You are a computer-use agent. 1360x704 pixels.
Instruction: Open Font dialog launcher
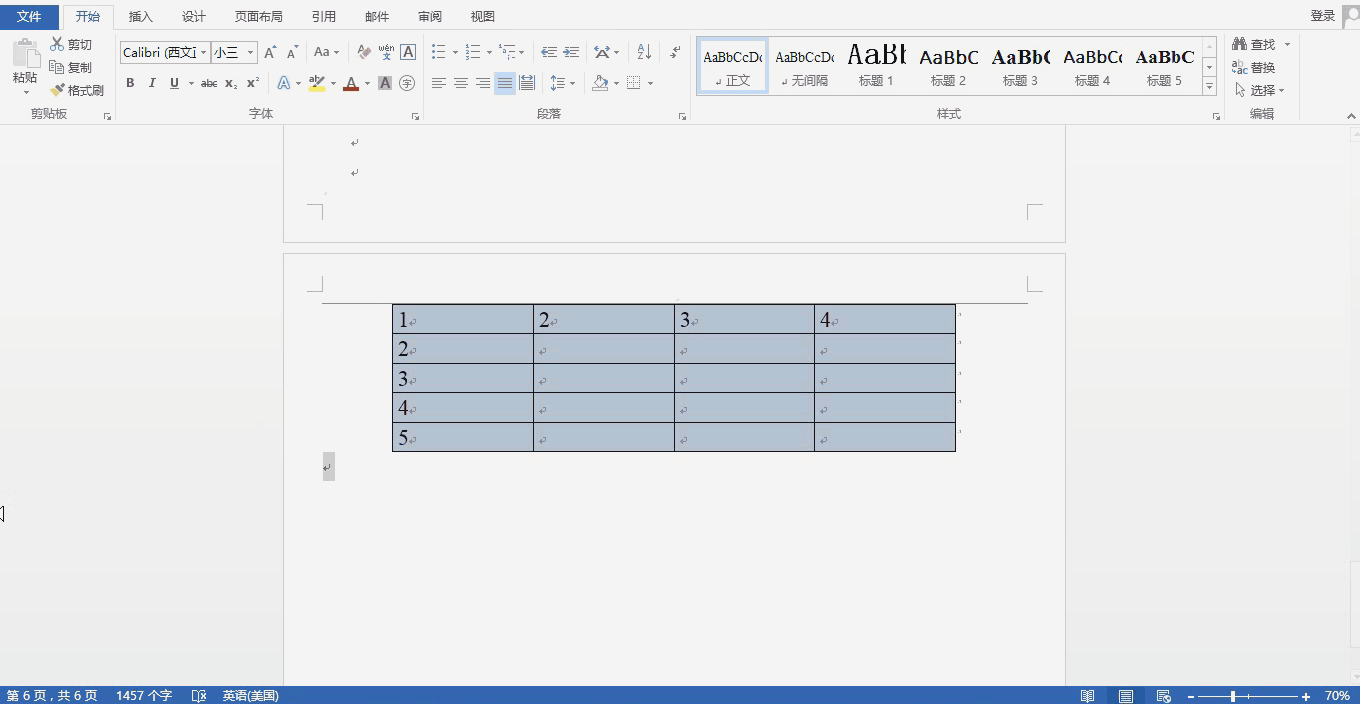415,117
